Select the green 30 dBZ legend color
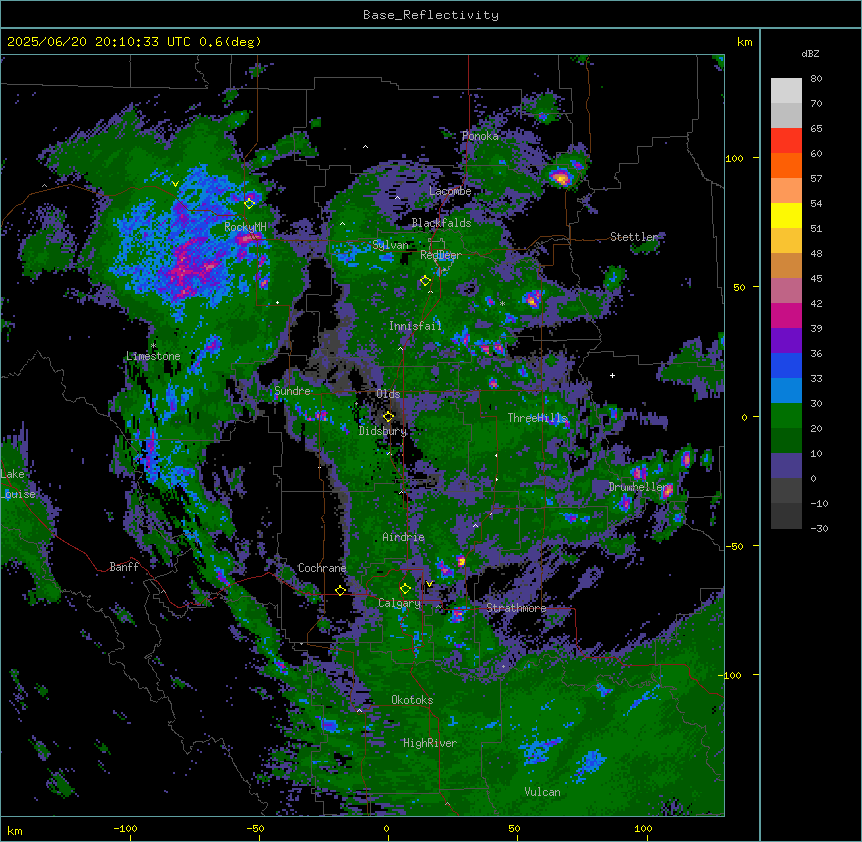This screenshot has width=862, height=842. [x=786, y=416]
